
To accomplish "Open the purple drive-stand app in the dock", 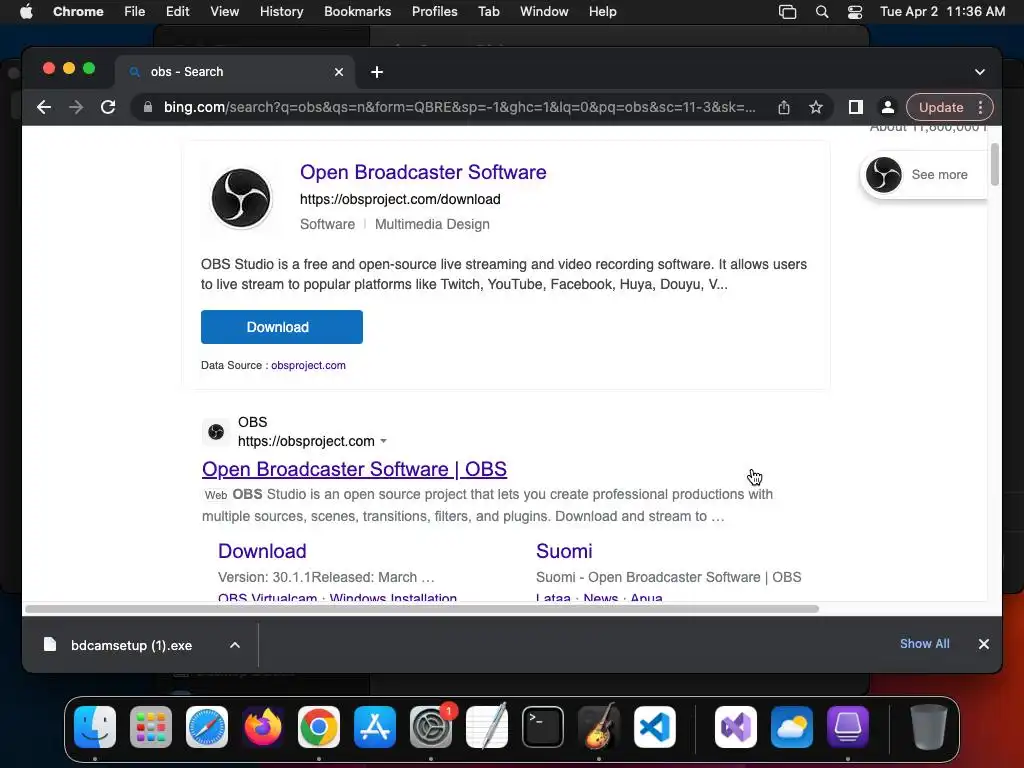I will point(848,727).
